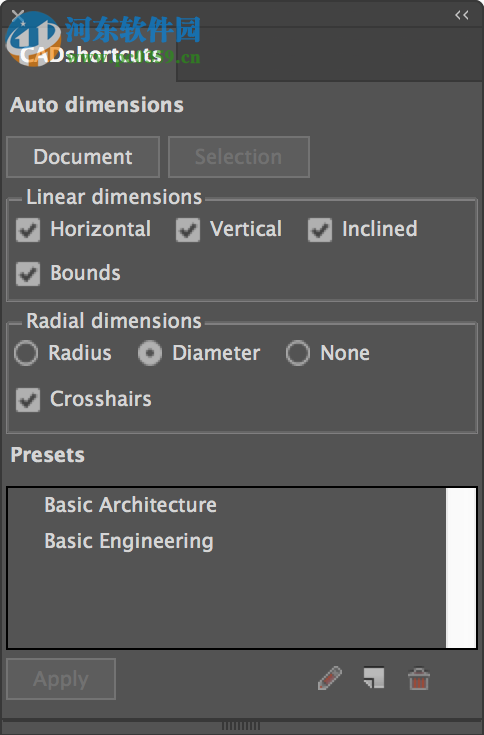This screenshot has width=484, height=735.
Task: Choose None for radial dimensions
Action: [x=298, y=353]
